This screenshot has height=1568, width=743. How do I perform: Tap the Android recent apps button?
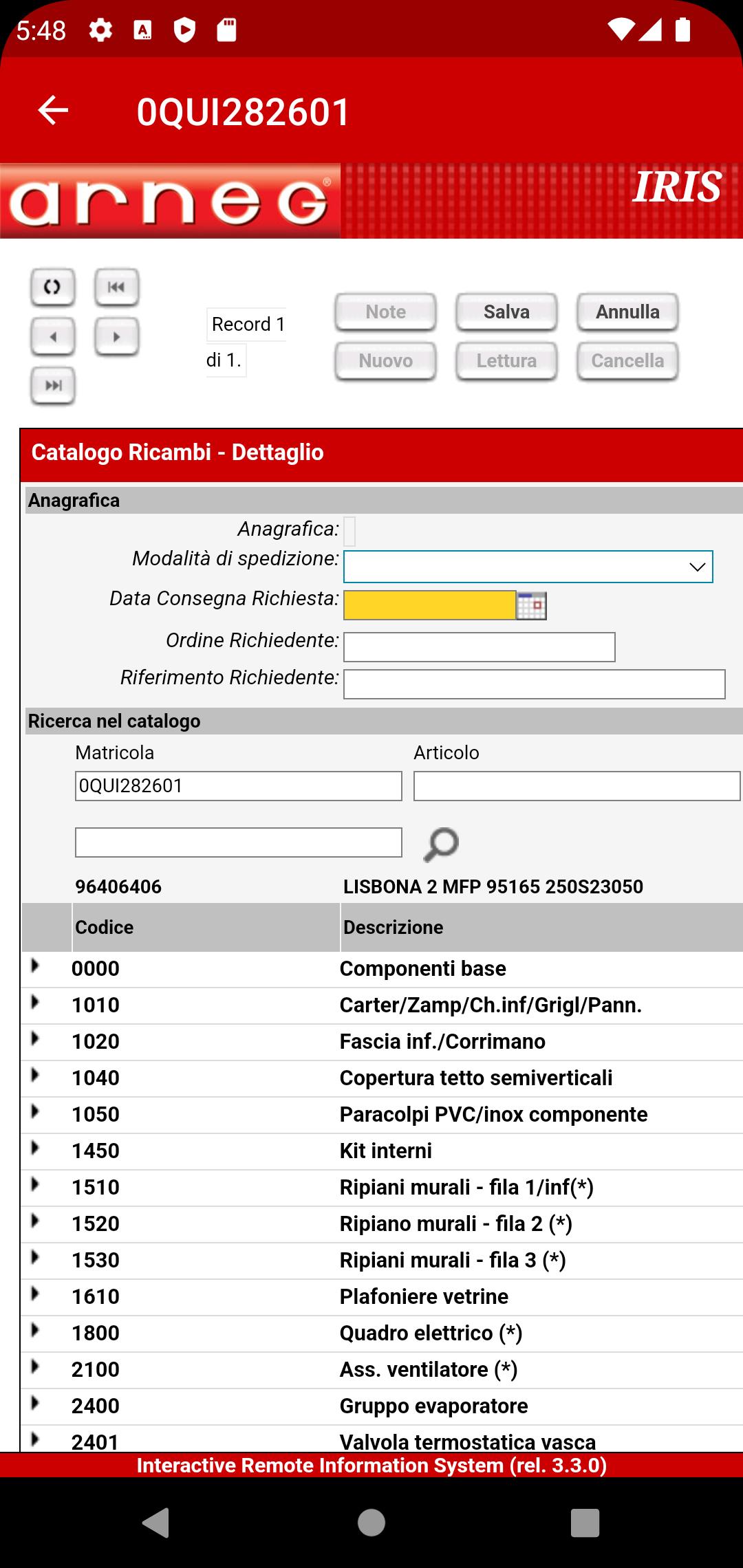point(585,1522)
